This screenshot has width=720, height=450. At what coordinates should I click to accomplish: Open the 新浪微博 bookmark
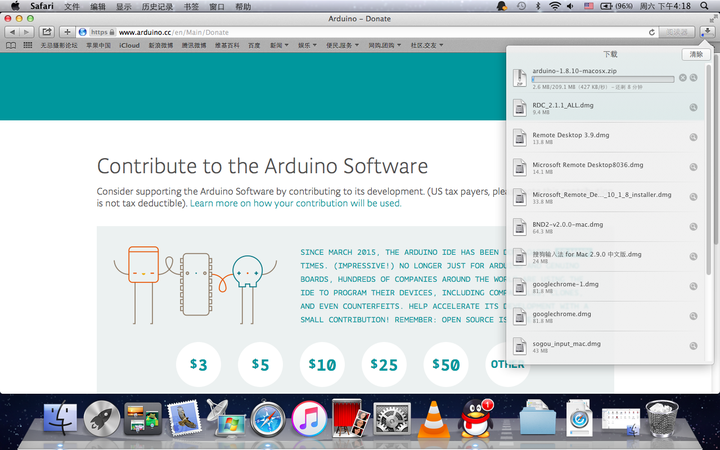coord(161,45)
